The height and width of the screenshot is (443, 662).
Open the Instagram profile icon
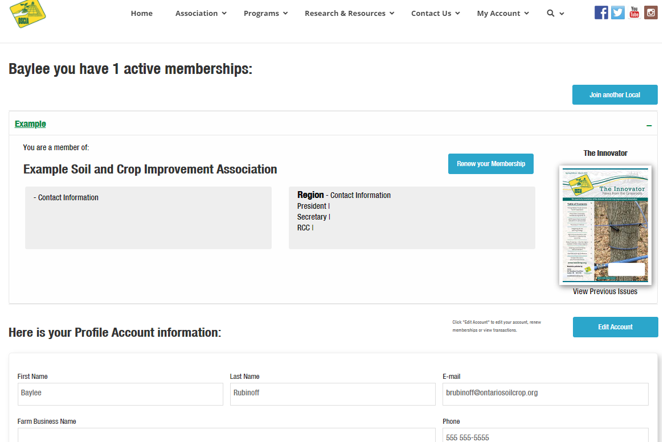651,13
